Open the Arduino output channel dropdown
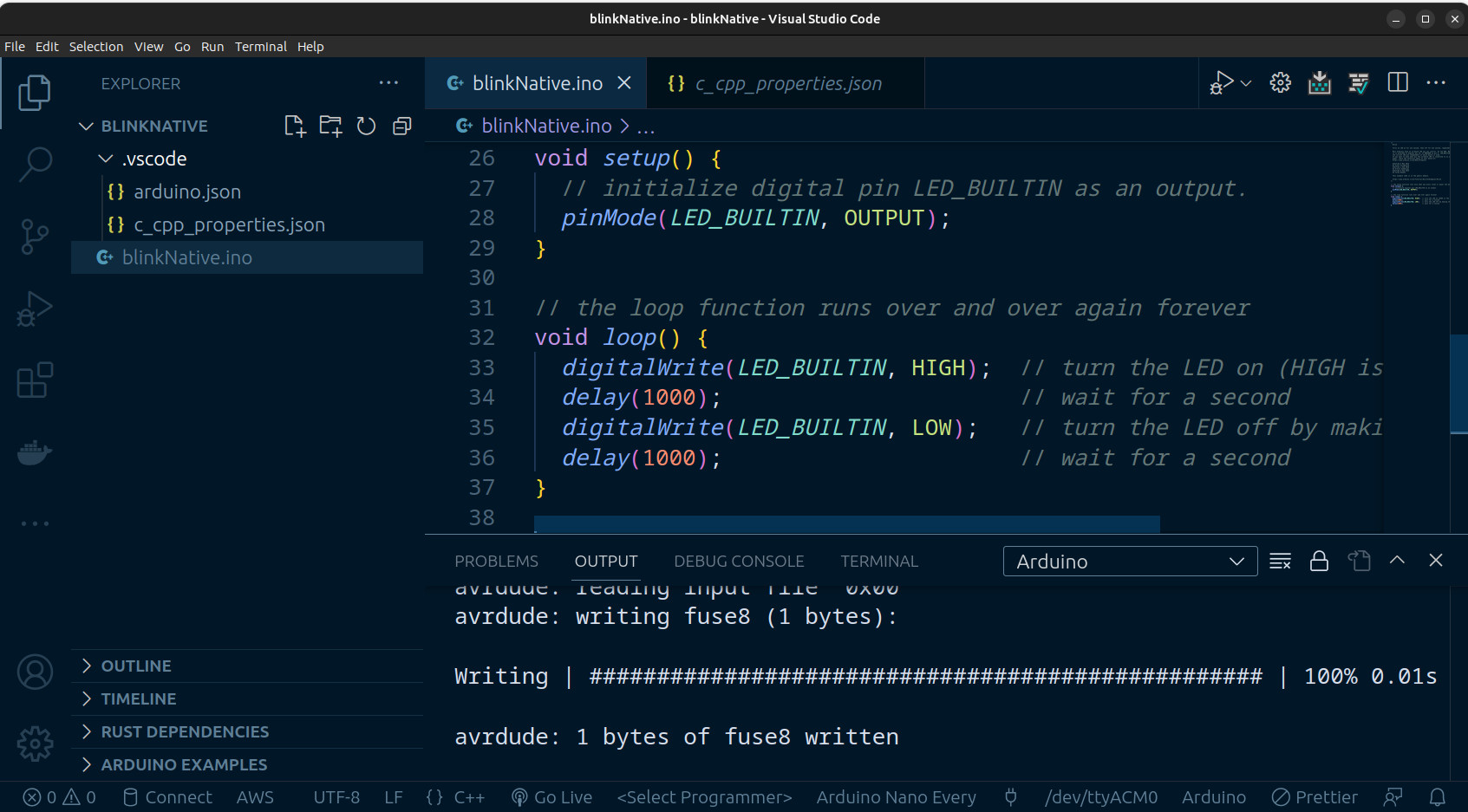 [1130, 562]
